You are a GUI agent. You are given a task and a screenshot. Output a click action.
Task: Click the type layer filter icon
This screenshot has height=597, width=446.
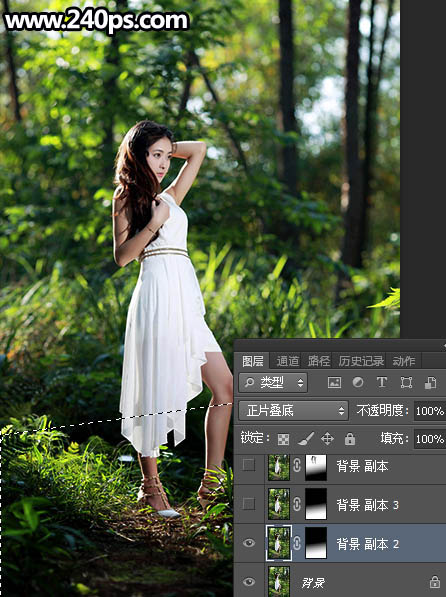382,382
